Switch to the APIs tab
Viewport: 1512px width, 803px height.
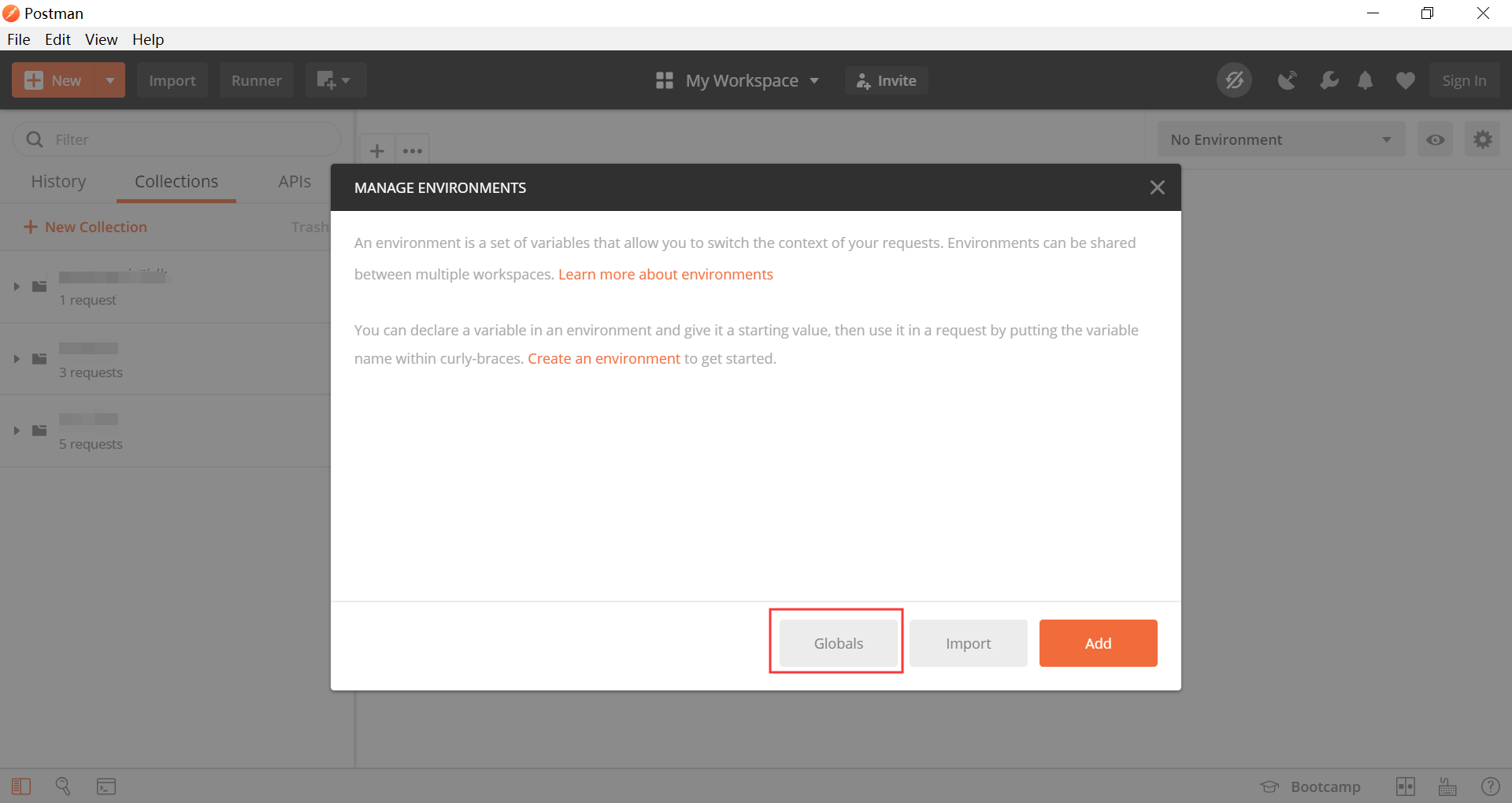point(295,181)
